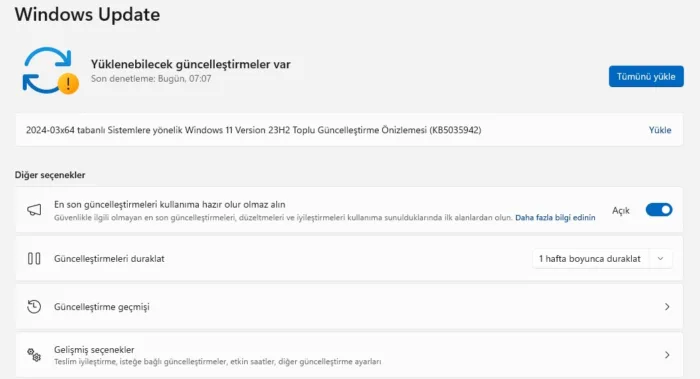Click En son güncelleştirmeleri kullanıma hazır title
This screenshot has height=379, width=700.
pyautogui.click(x=170, y=204)
